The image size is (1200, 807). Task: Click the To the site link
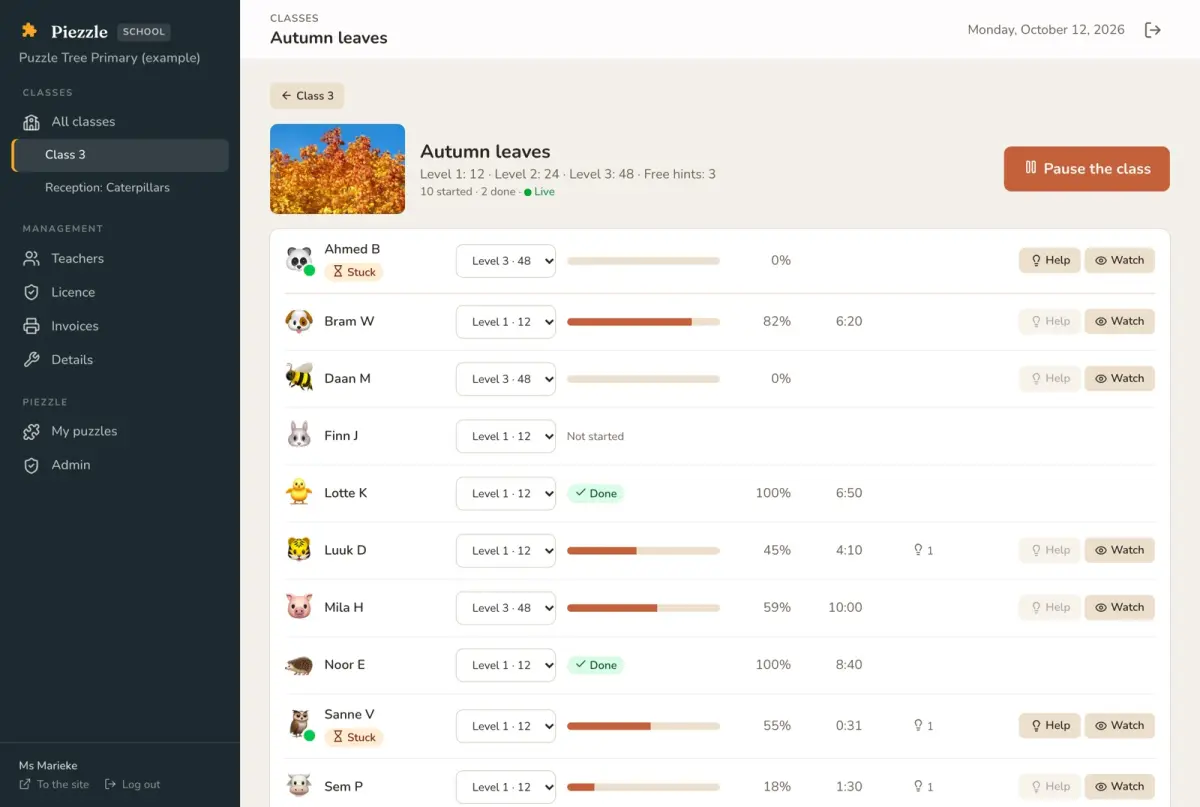tap(54, 785)
